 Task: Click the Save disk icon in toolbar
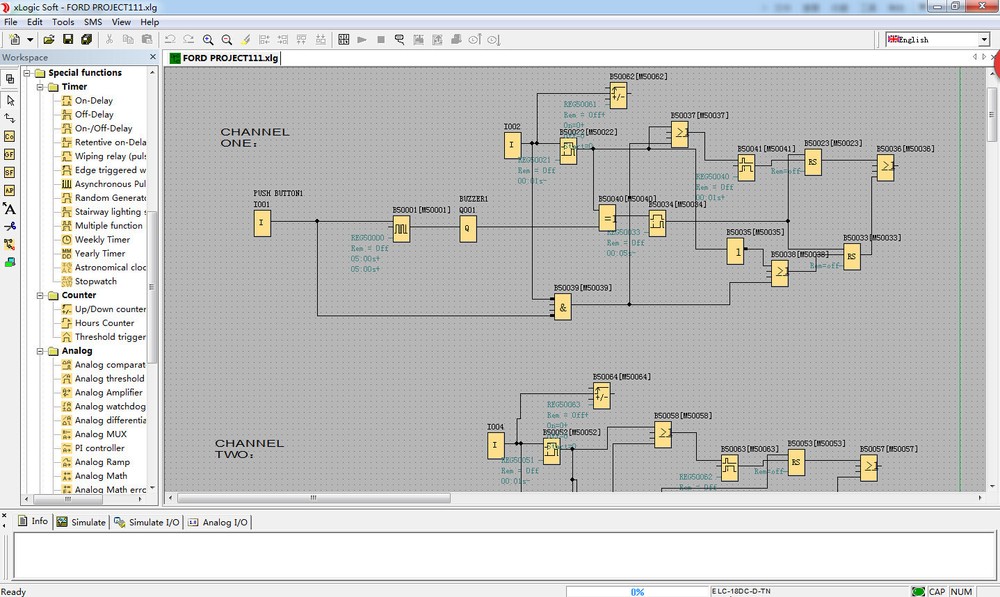point(68,40)
